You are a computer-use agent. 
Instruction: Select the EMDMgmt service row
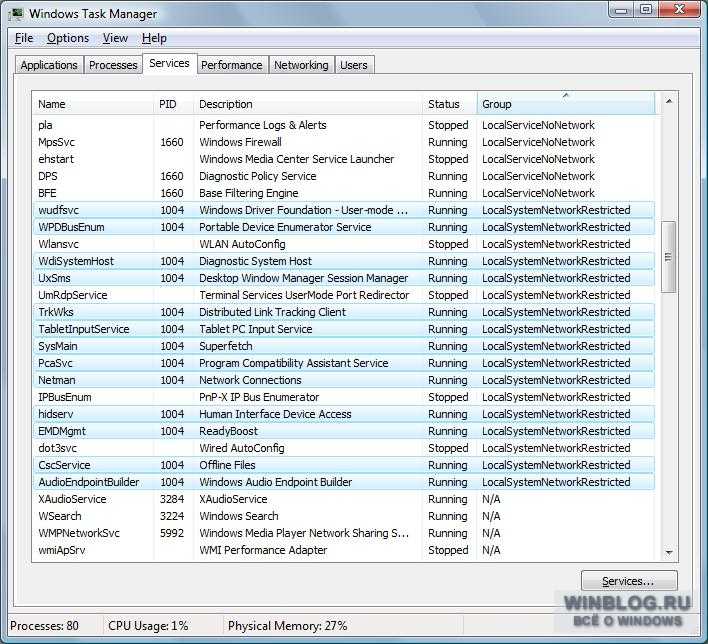pyautogui.click(x=343, y=431)
